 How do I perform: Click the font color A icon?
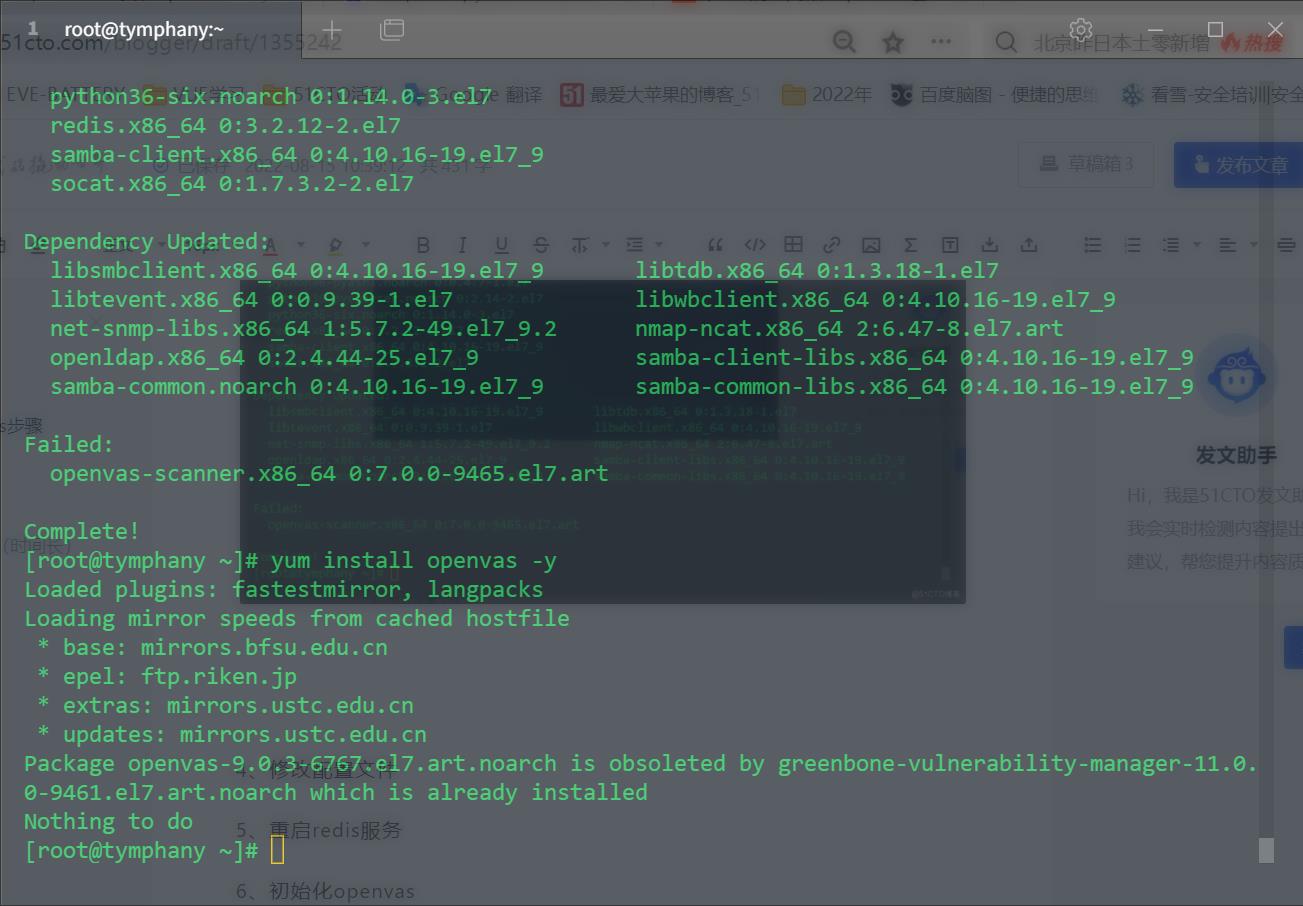(x=270, y=245)
